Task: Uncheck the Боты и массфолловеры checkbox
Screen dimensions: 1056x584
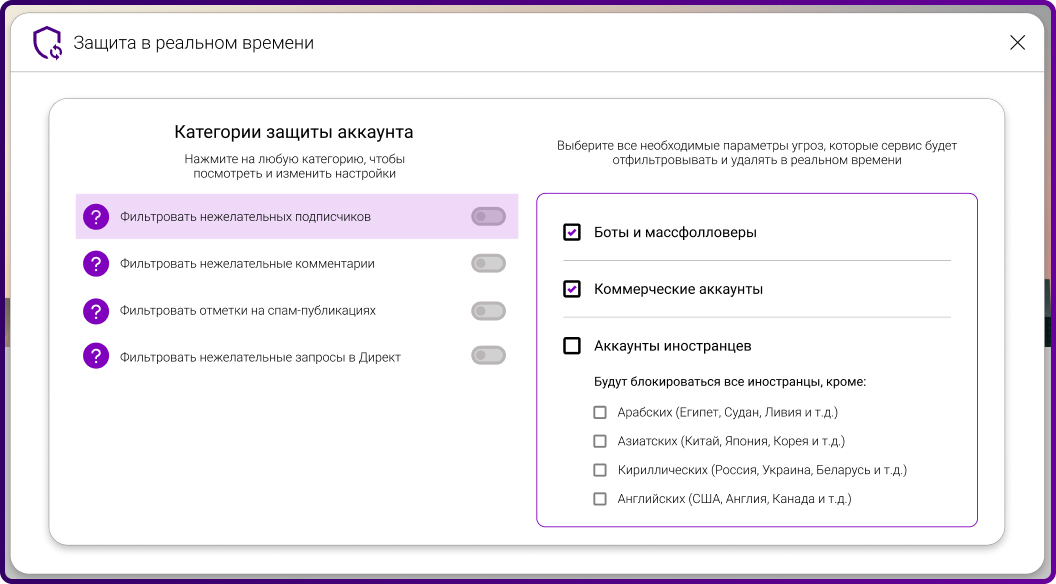Action: tap(572, 232)
